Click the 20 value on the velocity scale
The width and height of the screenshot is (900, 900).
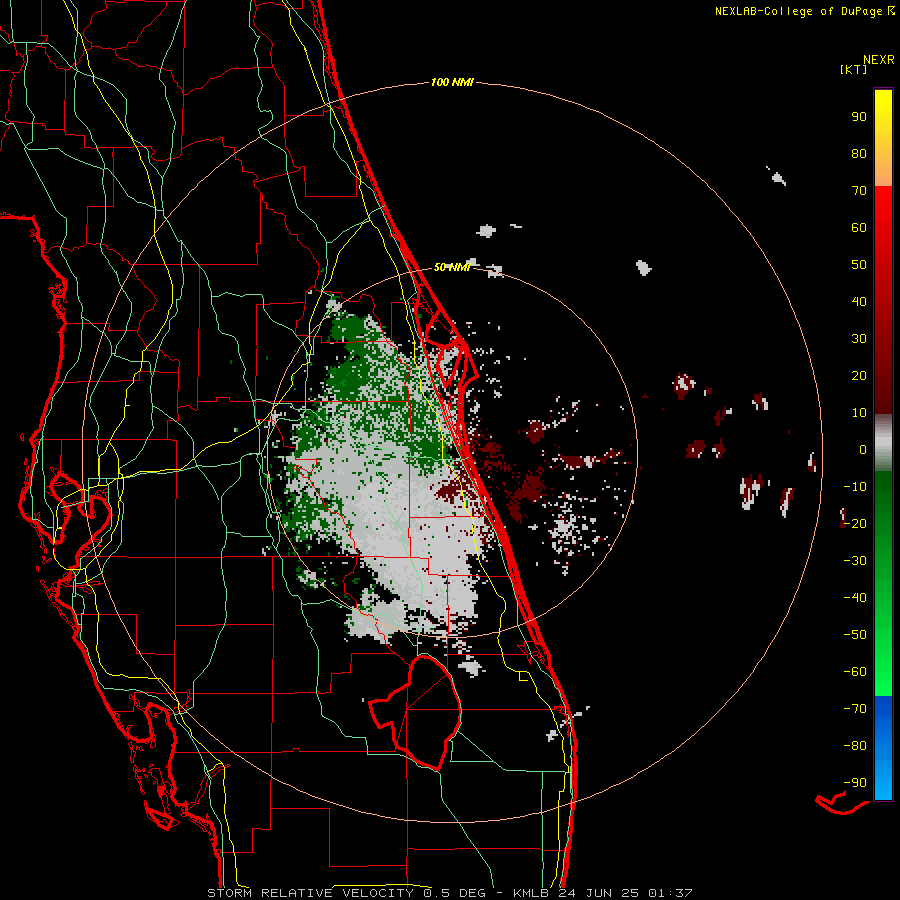click(x=859, y=375)
